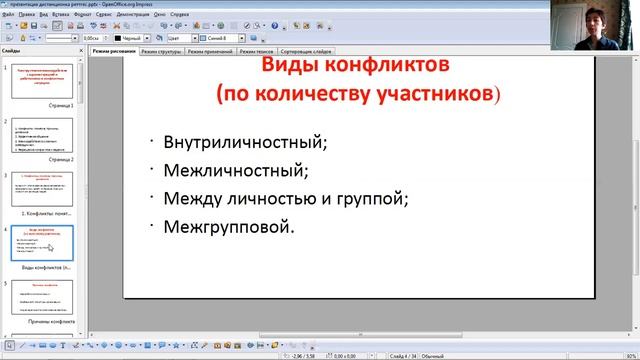This screenshot has height=360, width=640.
Task: Select the Line with arrow tool
Action: (x=32, y=345)
